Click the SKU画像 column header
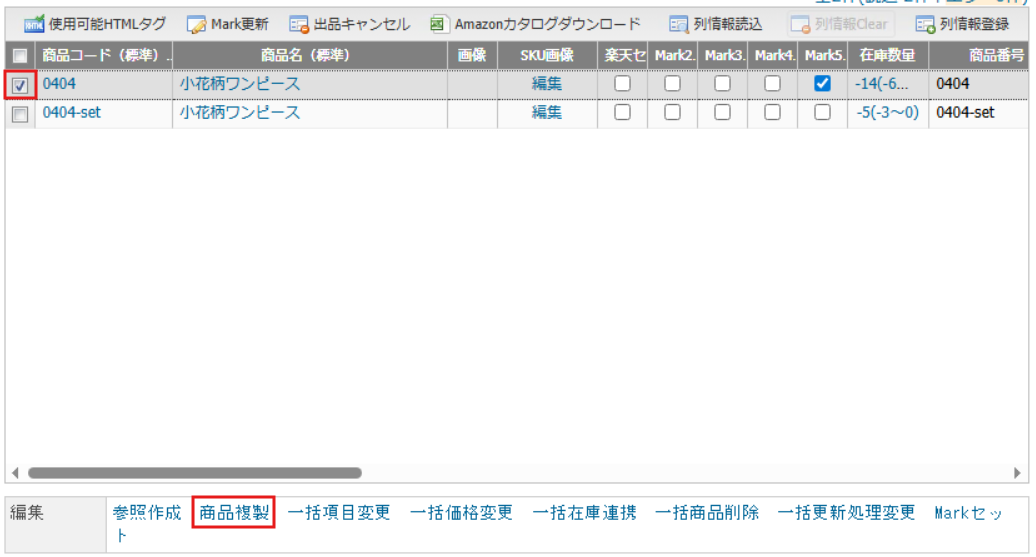 pyautogui.click(x=547, y=56)
